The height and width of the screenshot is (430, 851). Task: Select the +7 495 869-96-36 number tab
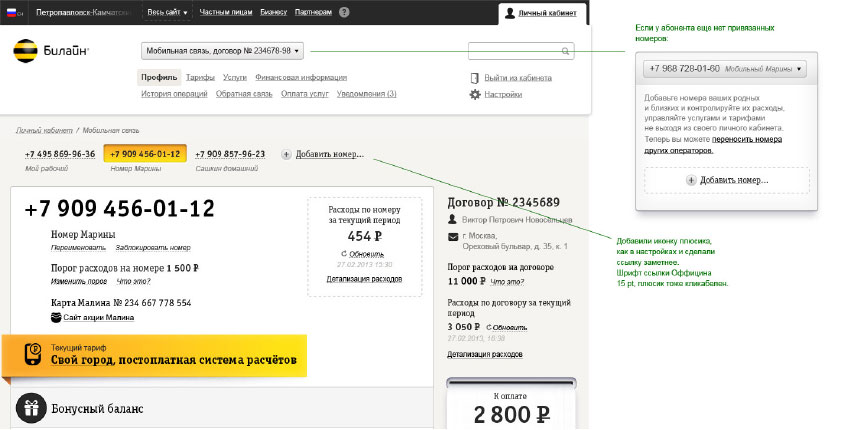[60, 154]
